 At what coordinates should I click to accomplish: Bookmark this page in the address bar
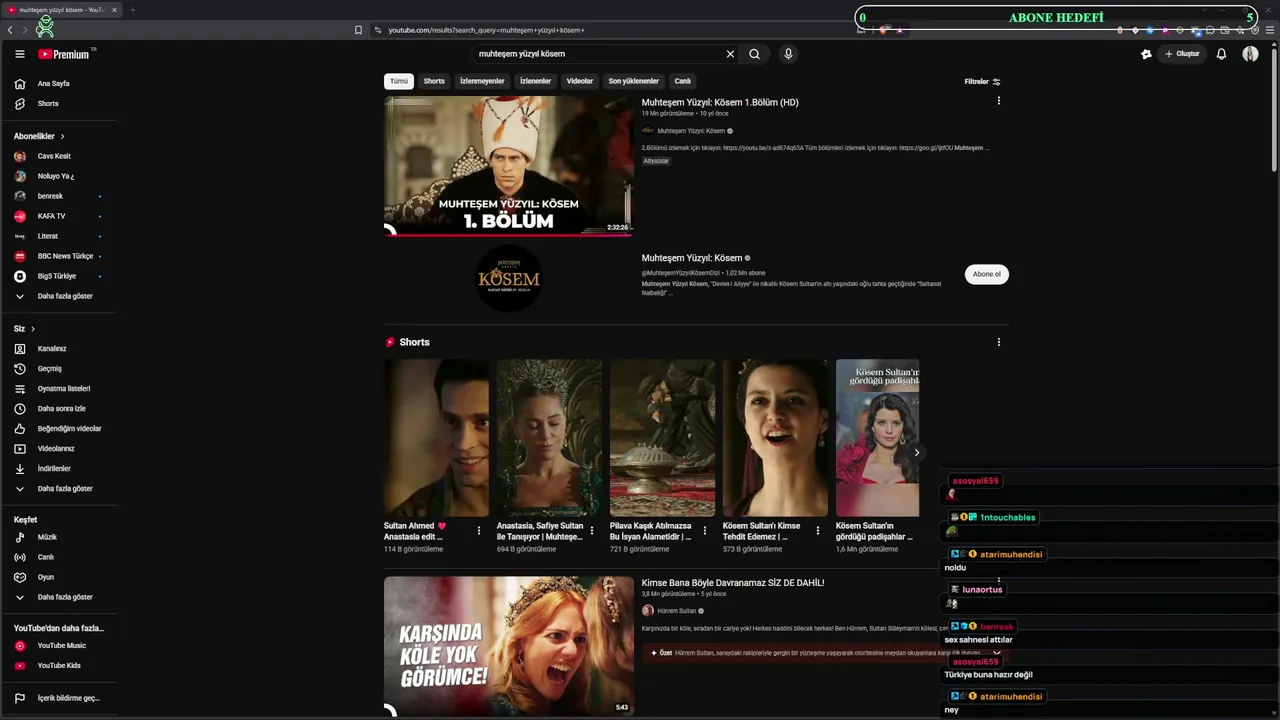coord(358,30)
